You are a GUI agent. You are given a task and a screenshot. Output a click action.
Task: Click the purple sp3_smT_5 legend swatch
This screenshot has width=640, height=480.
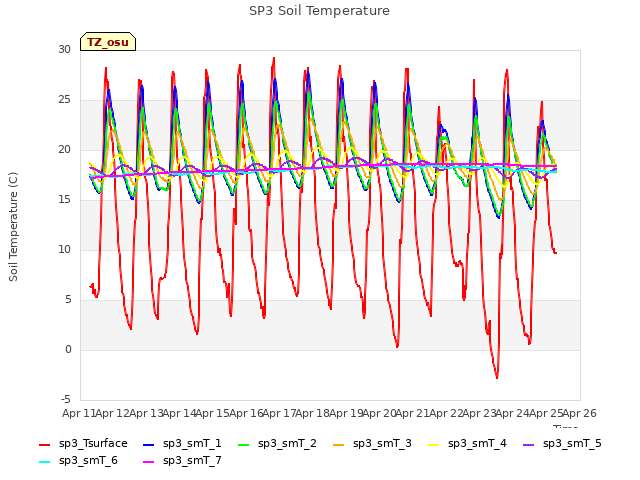click(529, 444)
